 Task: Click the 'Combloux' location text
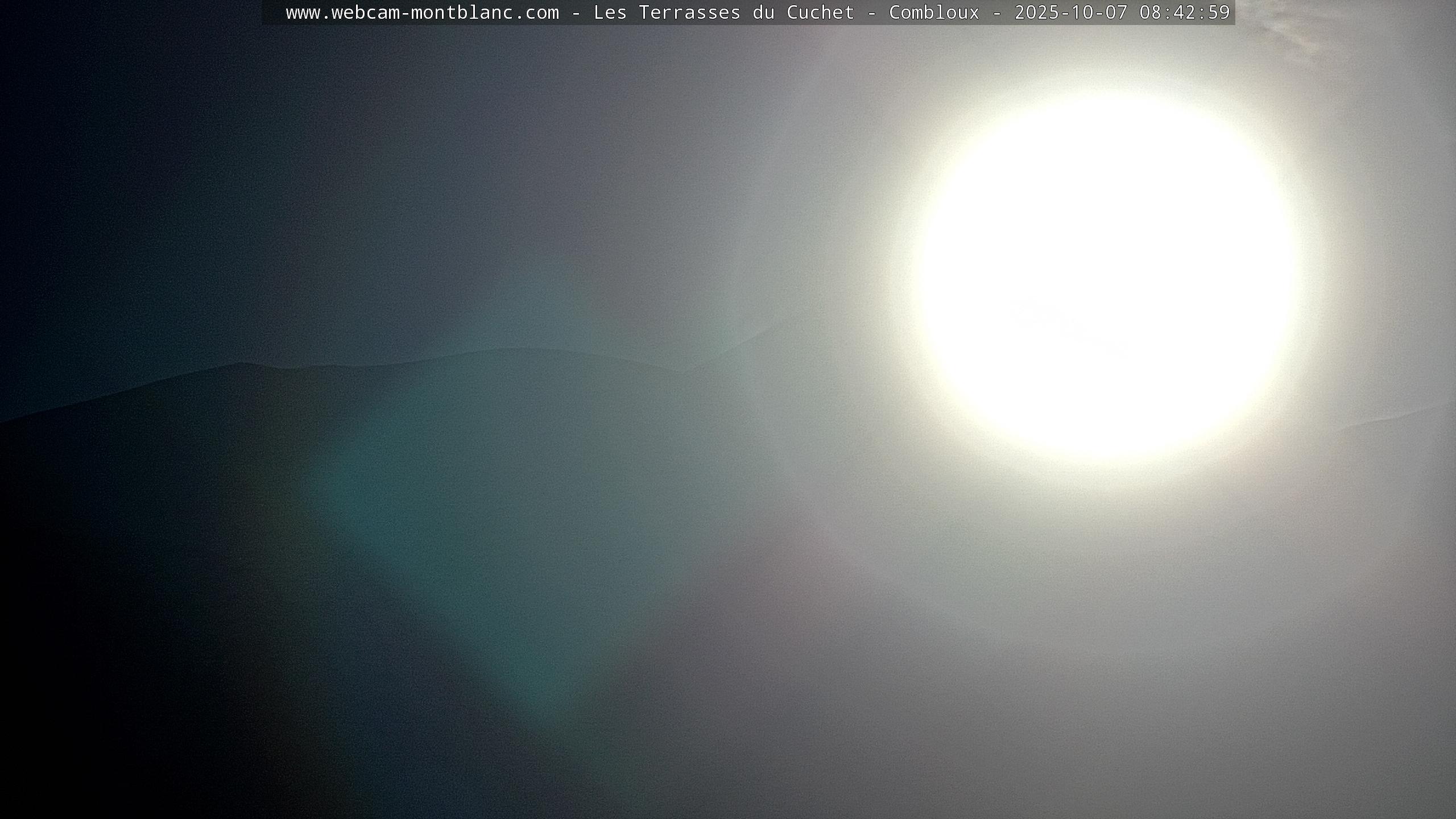(934, 13)
